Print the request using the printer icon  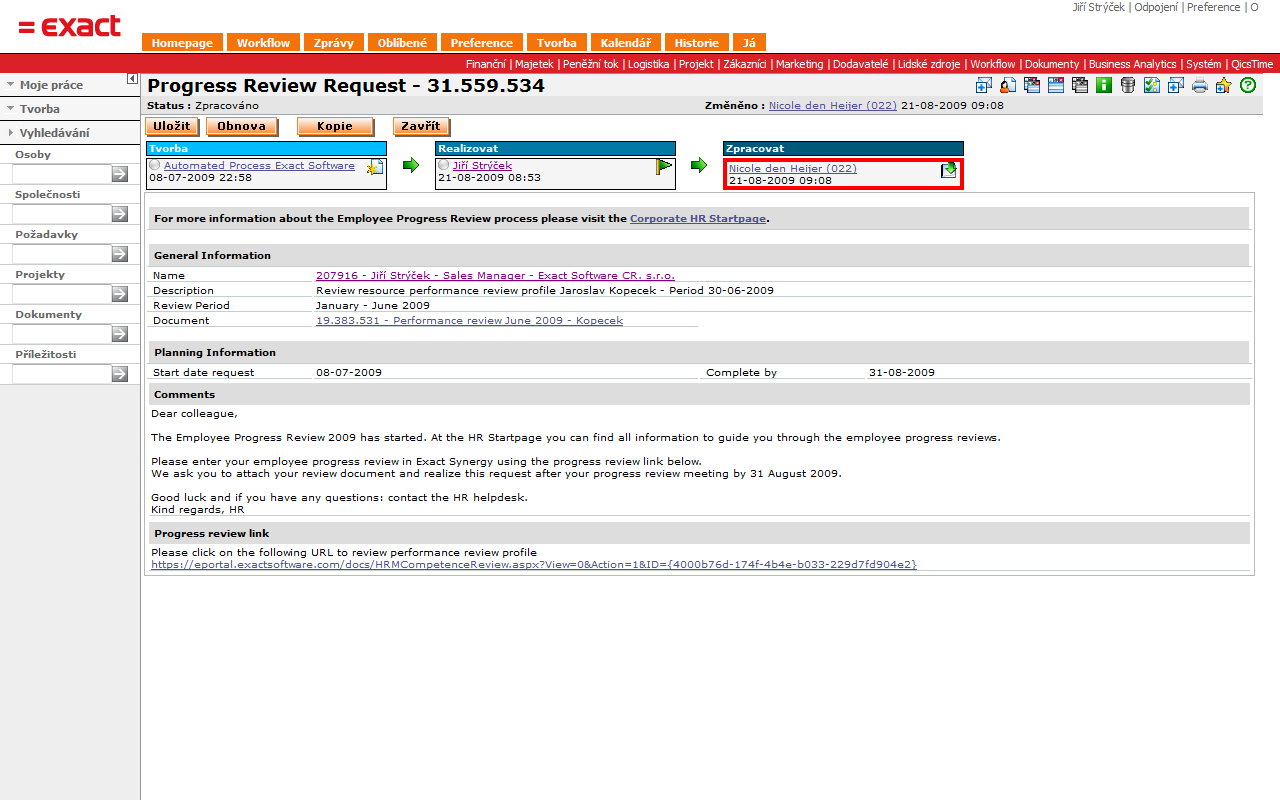coord(1200,85)
